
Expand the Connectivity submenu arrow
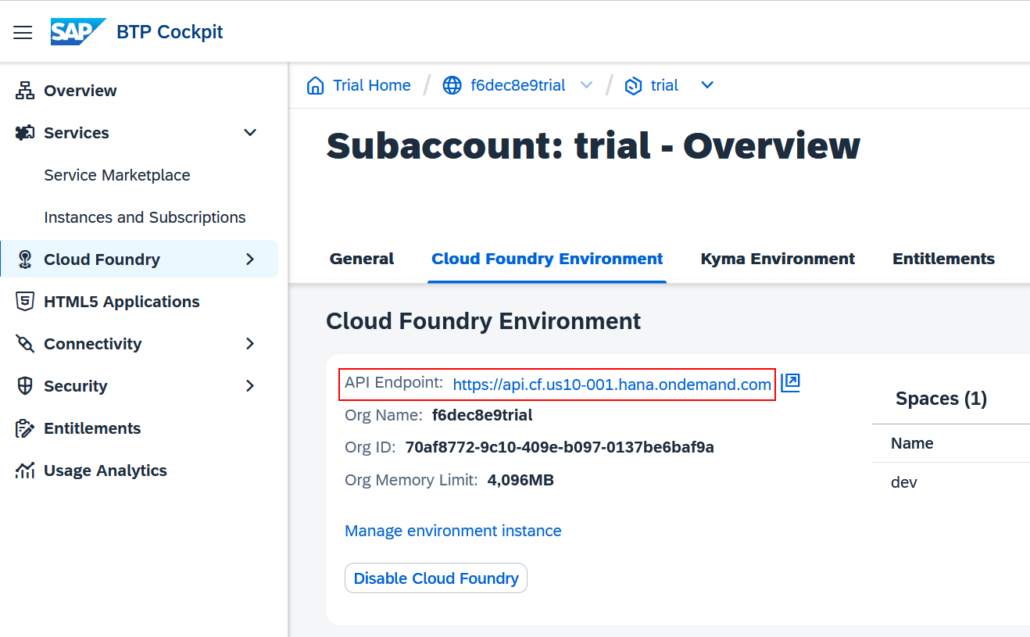[250, 343]
